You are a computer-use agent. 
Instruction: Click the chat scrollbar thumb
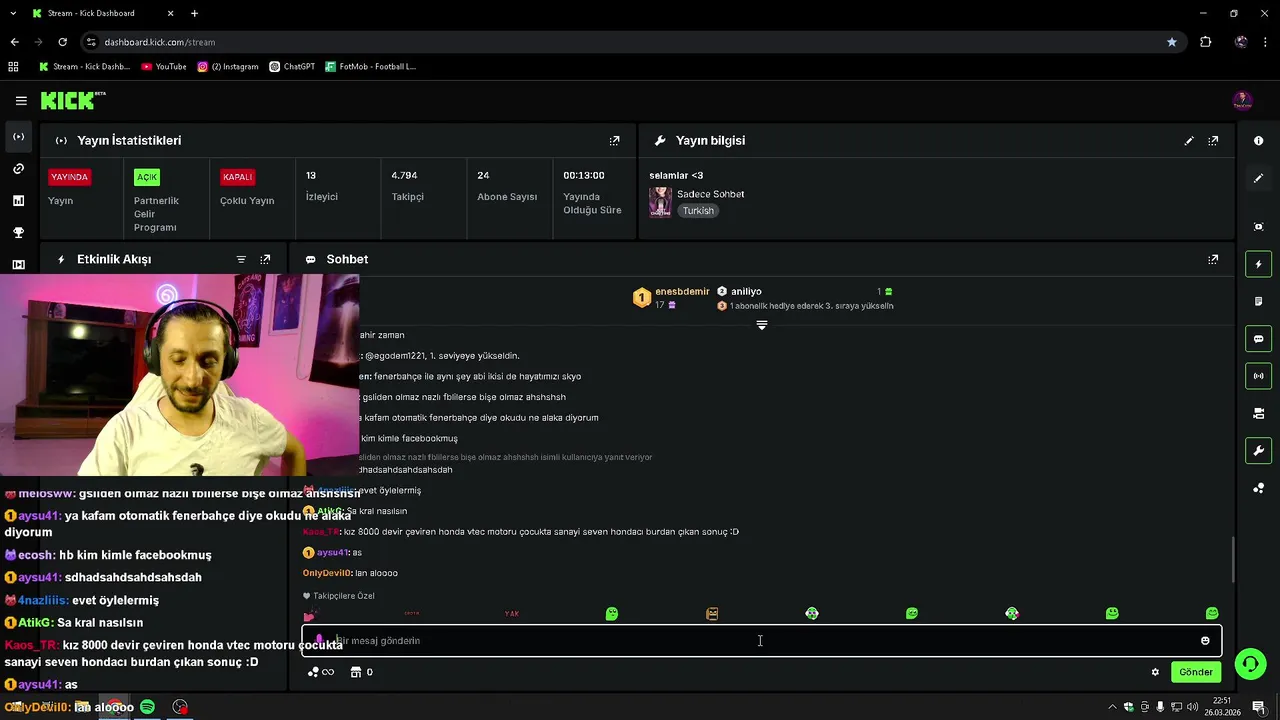[1232, 559]
